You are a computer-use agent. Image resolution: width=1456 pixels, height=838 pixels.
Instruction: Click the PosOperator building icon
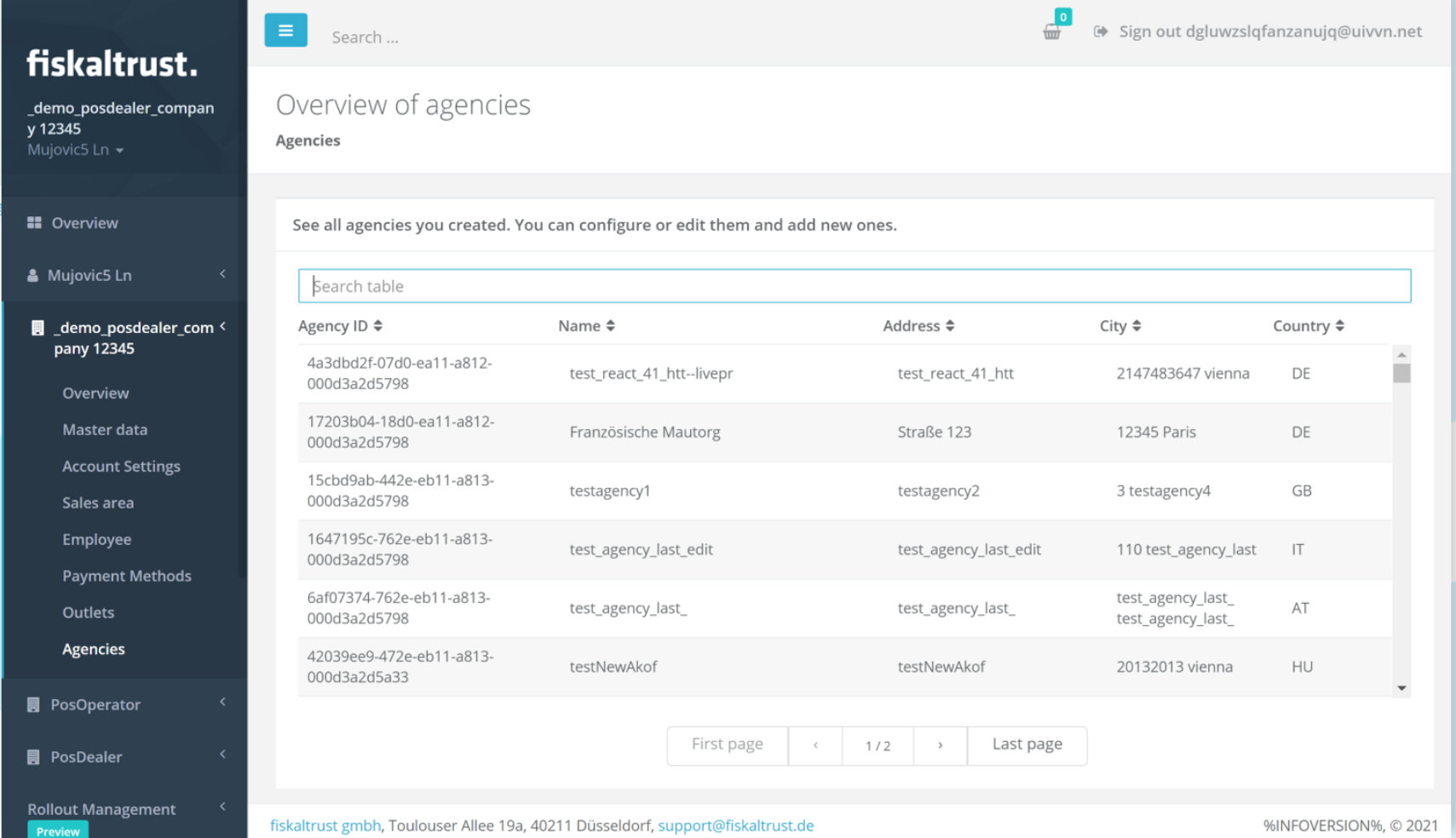33,704
